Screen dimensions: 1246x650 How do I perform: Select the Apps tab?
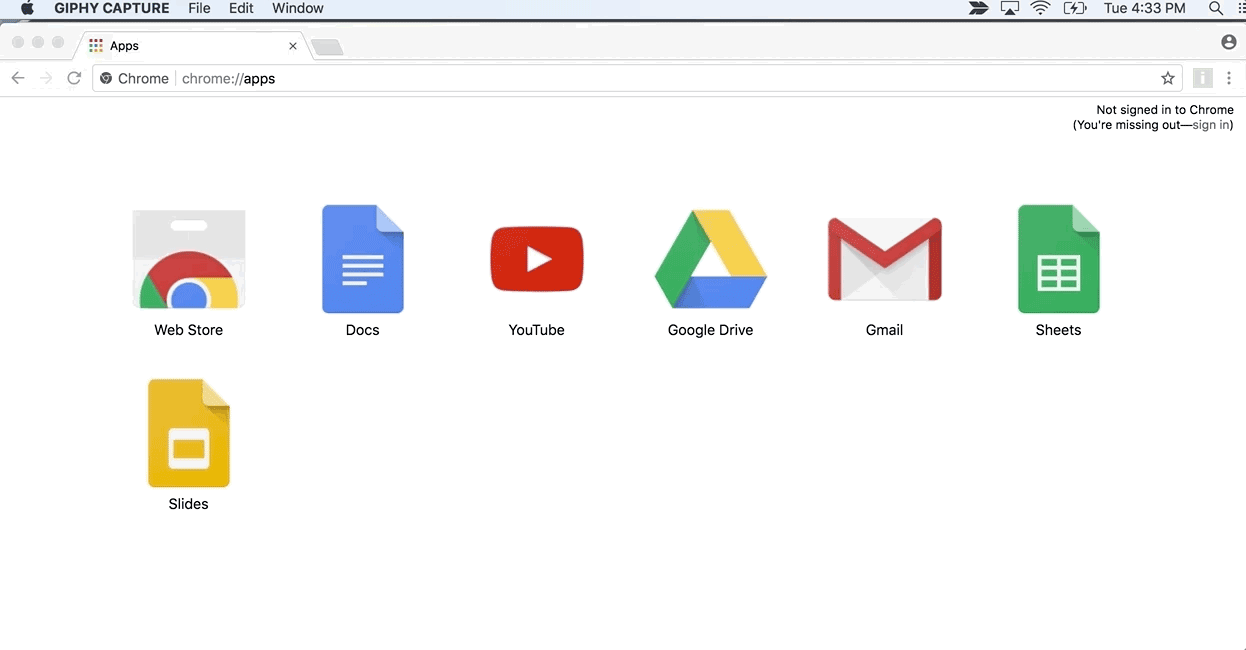point(190,45)
